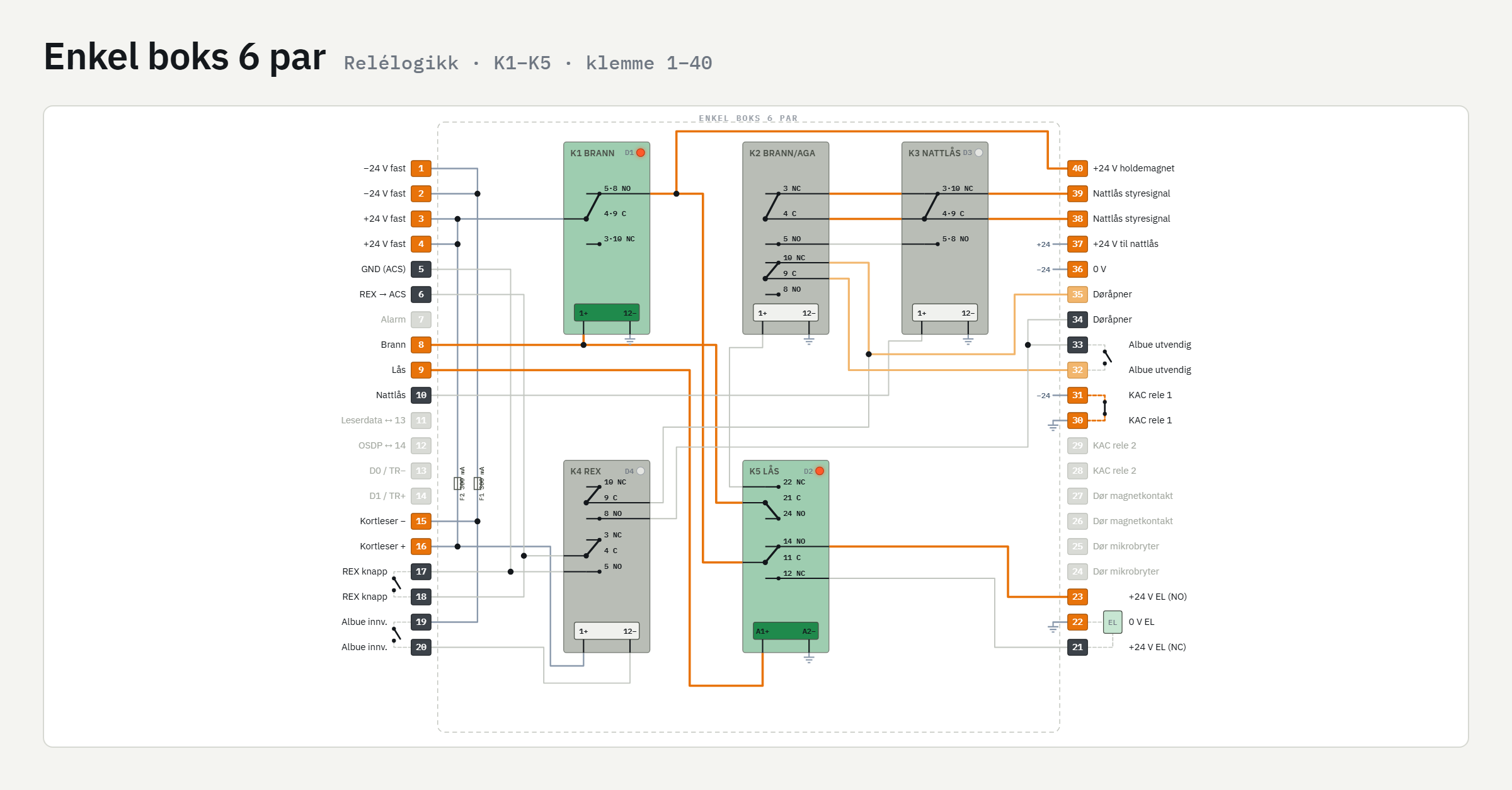Image resolution: width=1512 pixels, height=790 pixels.
Task: Select K5 LÅS coil A1+ A2−
Action: click(786, 631)
